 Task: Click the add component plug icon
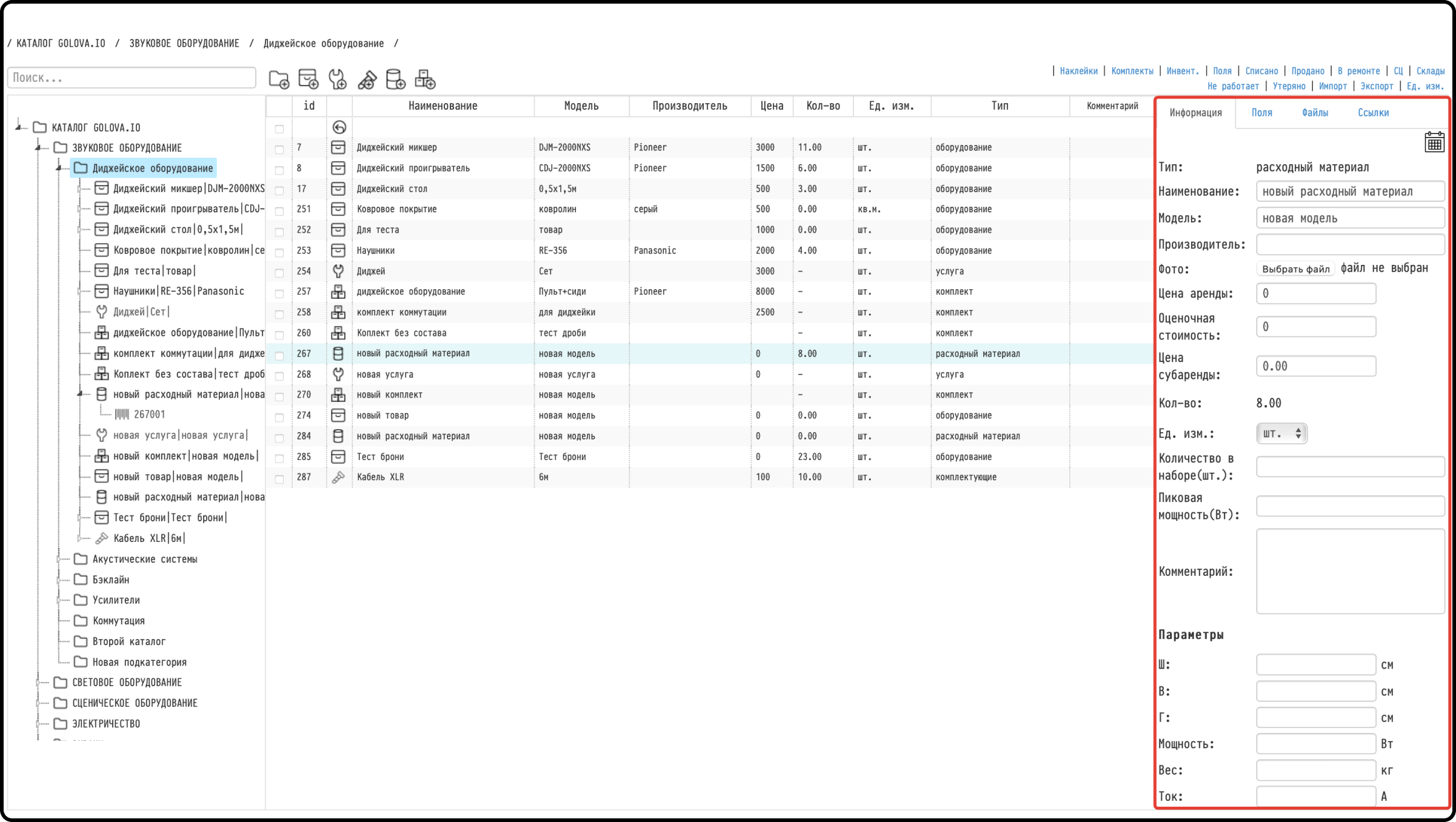tap(367, 79)
